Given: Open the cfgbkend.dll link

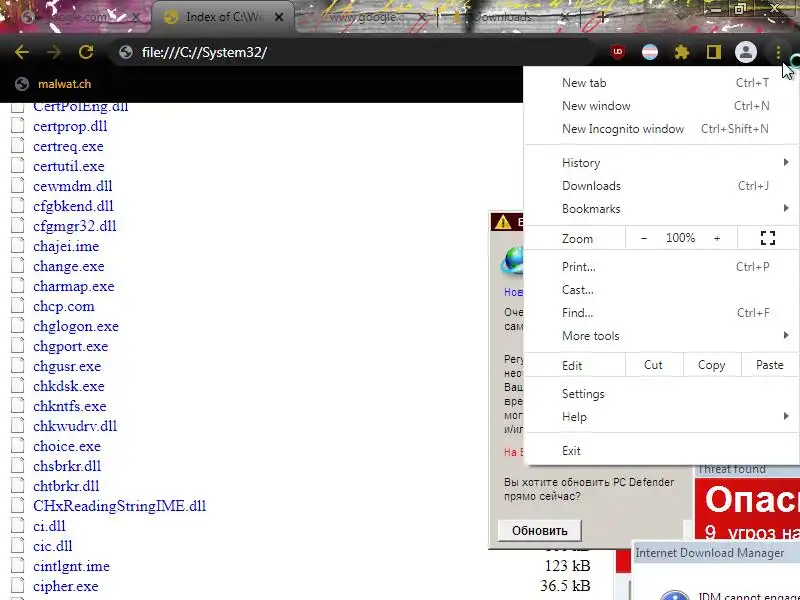Looking at the screenshot, I should pos(73,206).
